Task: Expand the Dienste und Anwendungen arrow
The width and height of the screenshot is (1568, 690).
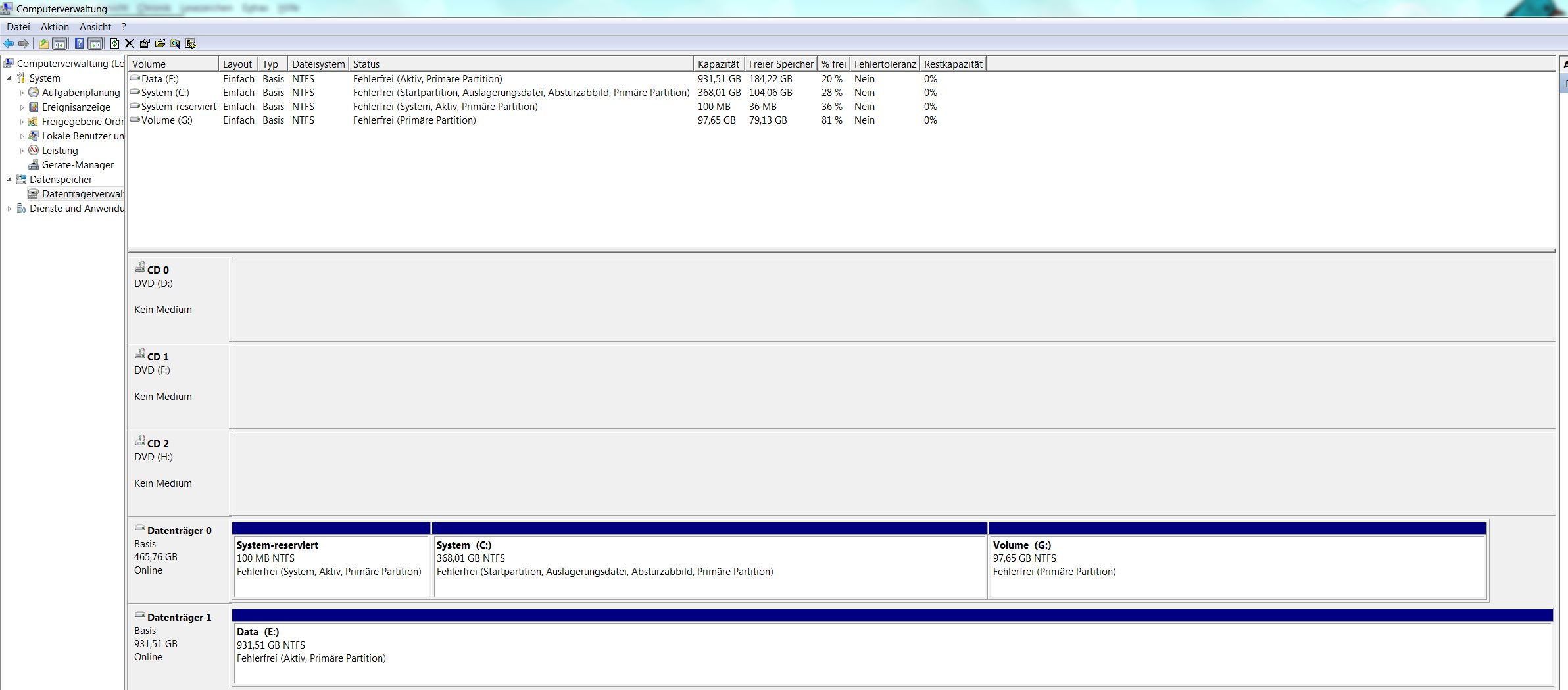Action: (x=9, y=209)
